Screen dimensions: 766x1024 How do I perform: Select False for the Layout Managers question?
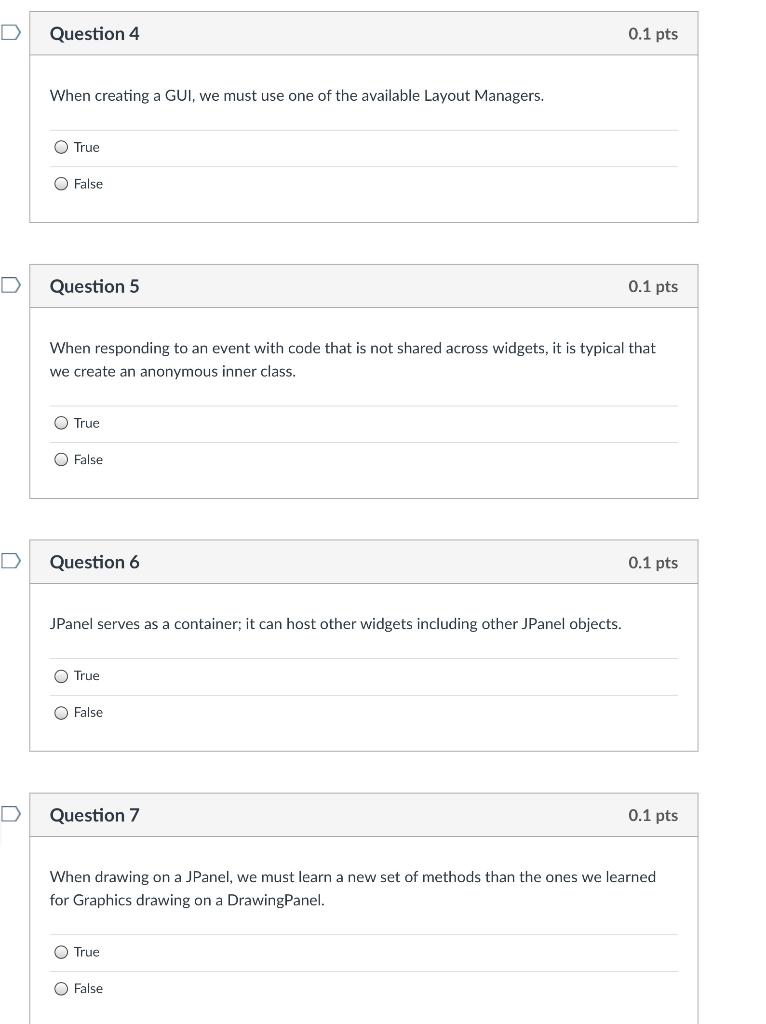[61, 183]
